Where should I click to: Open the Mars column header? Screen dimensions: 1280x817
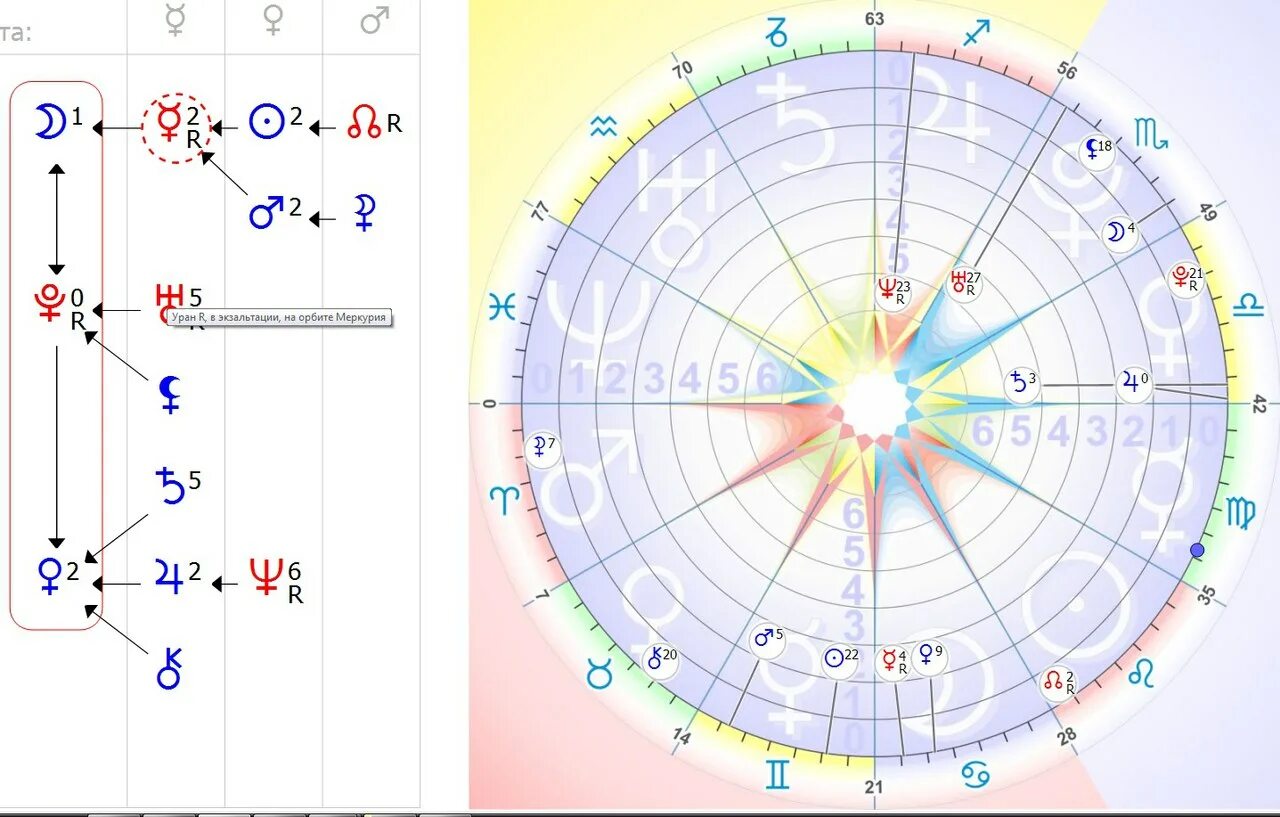(374, 22)
